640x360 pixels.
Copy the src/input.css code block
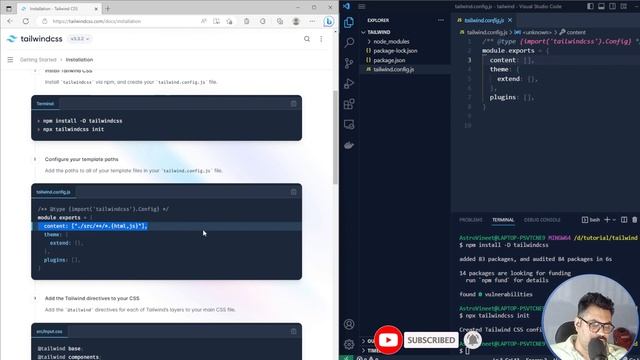(x=293, y=331)
